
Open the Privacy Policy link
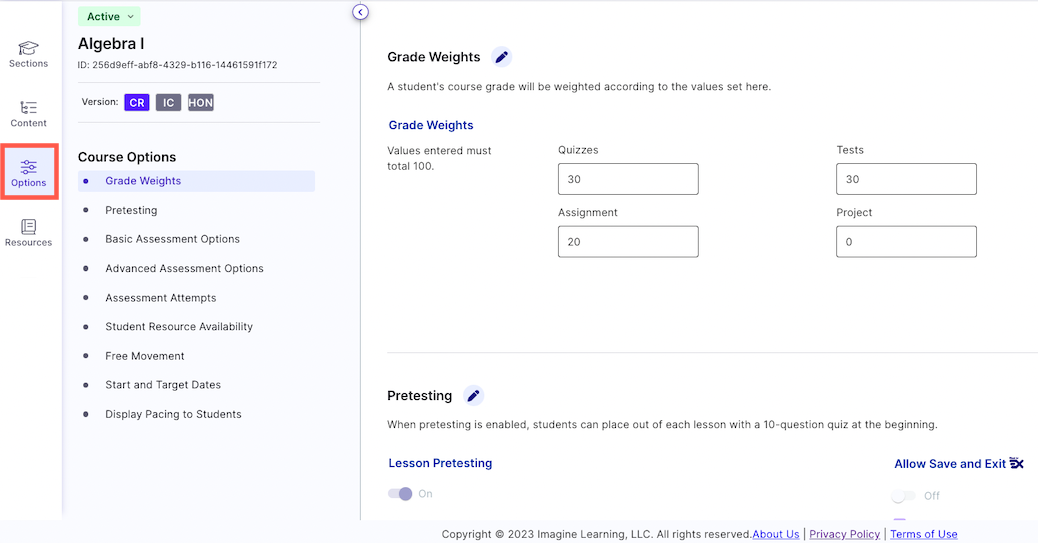click(845, 534)
